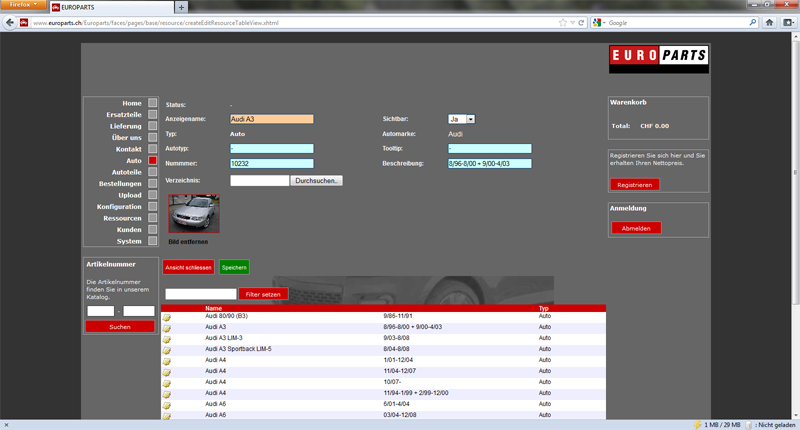Toggle the square next to Bestellungen

[153, 183]
